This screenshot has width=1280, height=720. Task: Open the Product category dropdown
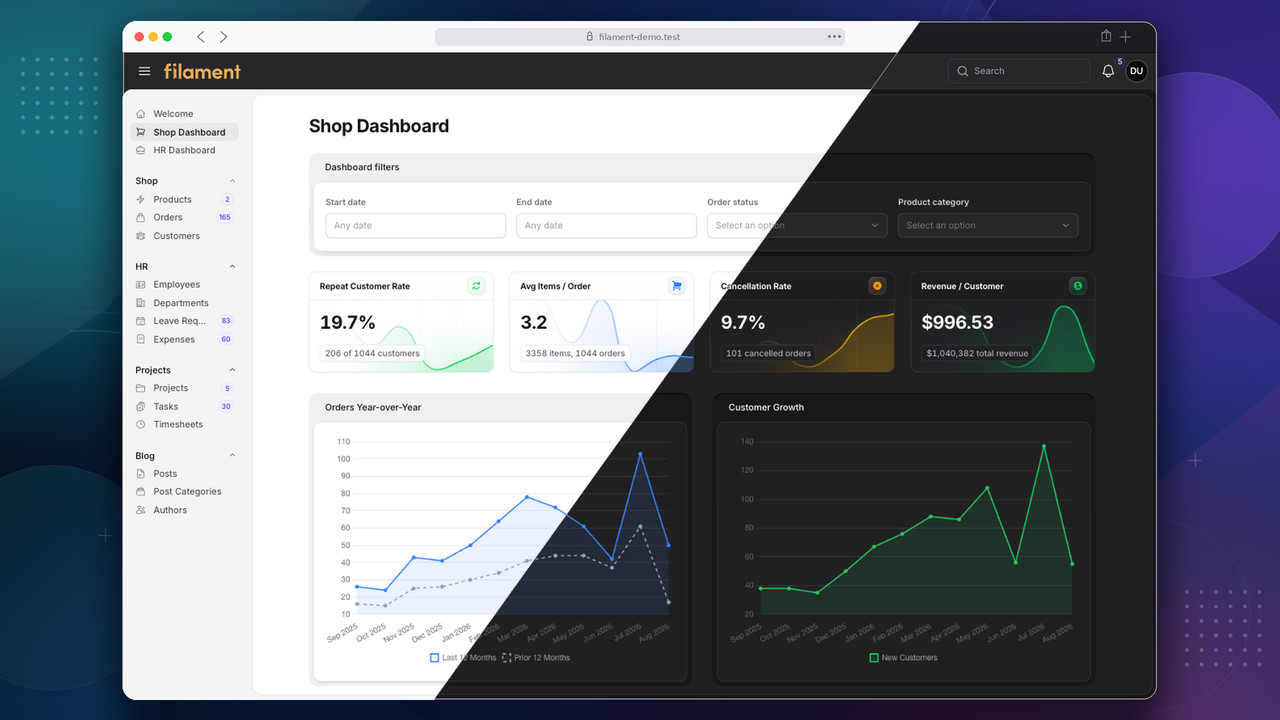(x=988, y=225)
